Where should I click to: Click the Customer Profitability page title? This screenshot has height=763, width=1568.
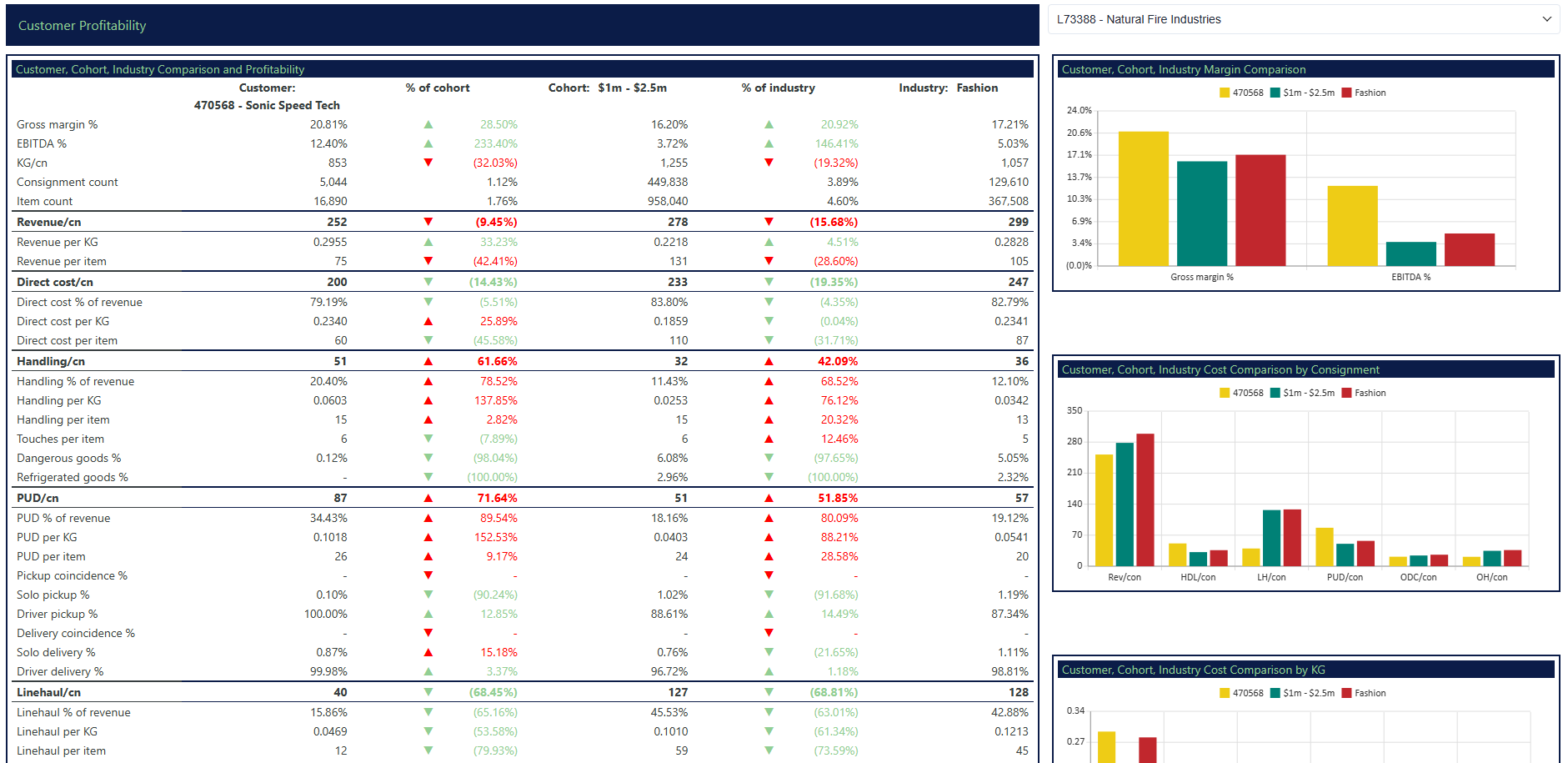pyautogui.click(x=82, y=26)
